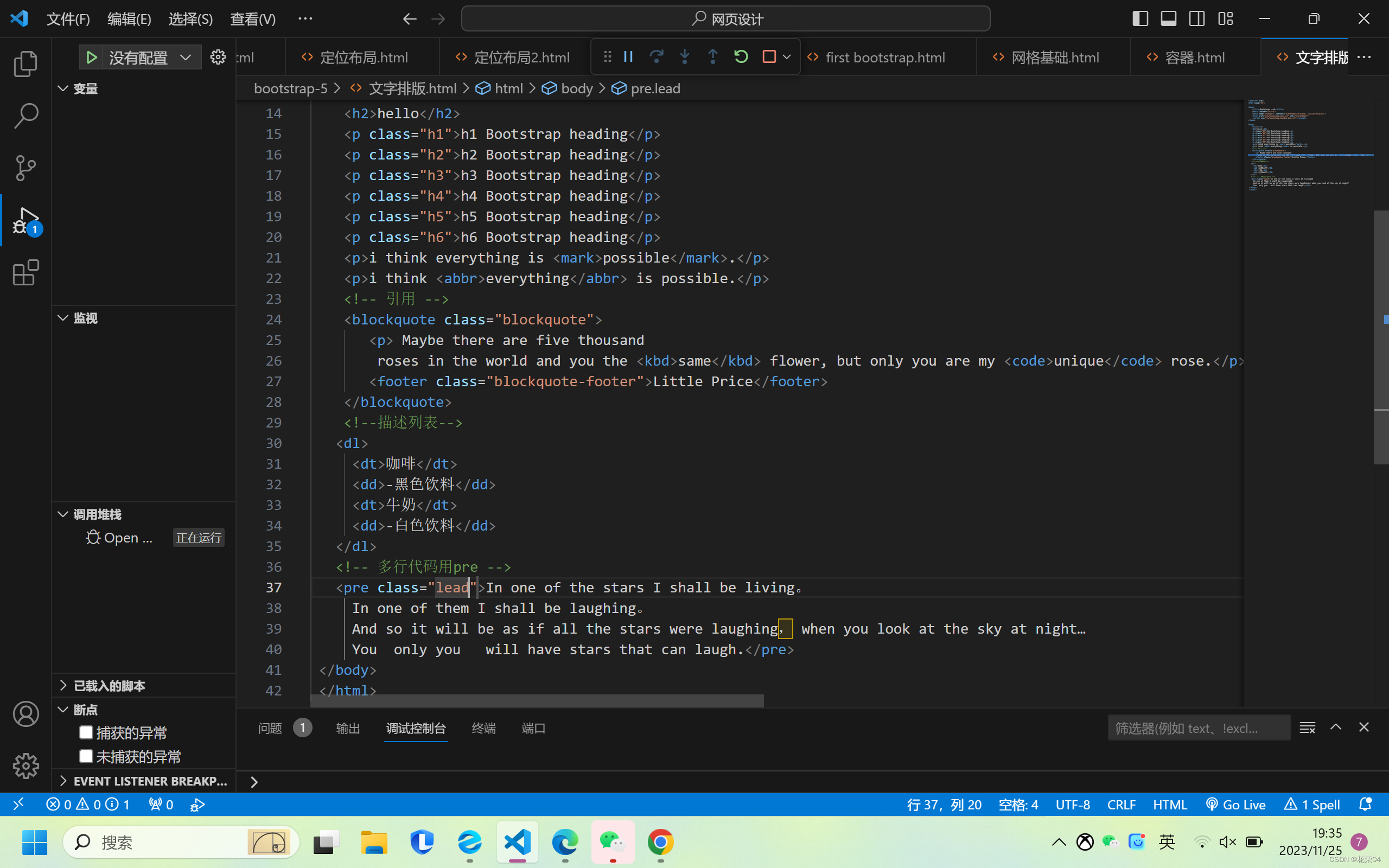Click the HTML language mode indicator

(x=1169, y=805)
